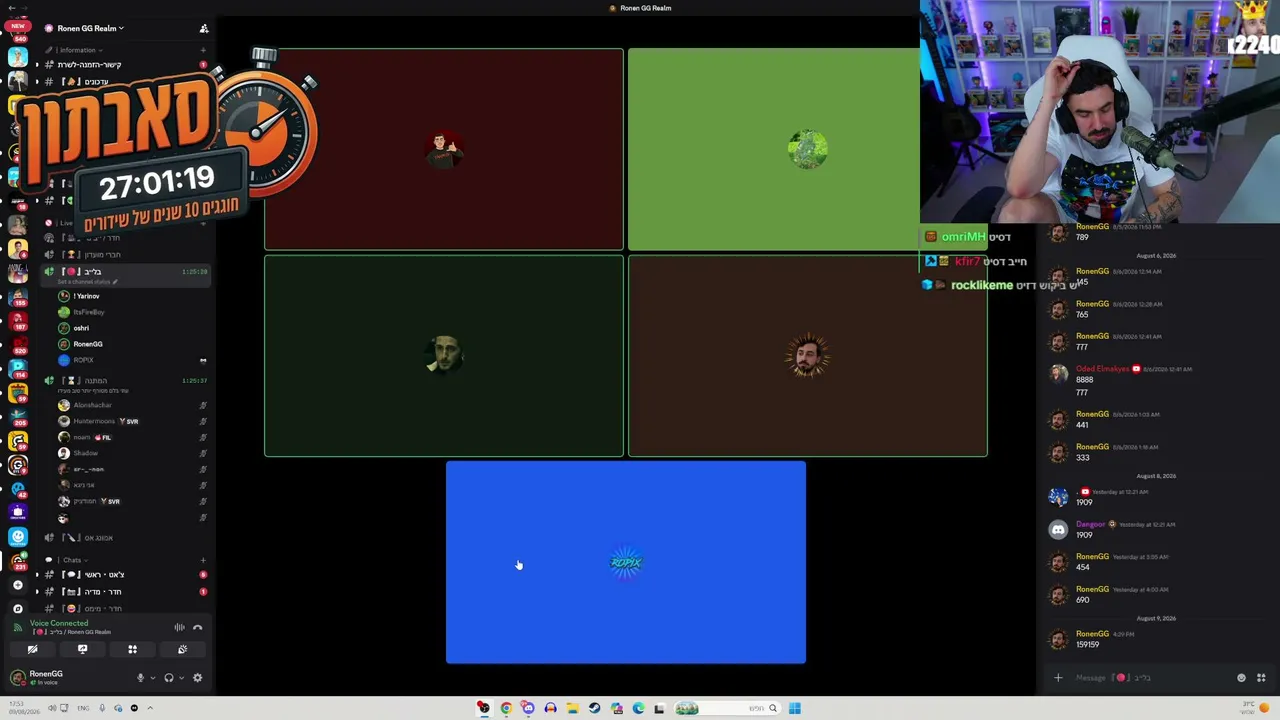Turn on camera in voice panel
Image resolution: width=1280 pixels, height=720 pixels.
pos(32,649)
